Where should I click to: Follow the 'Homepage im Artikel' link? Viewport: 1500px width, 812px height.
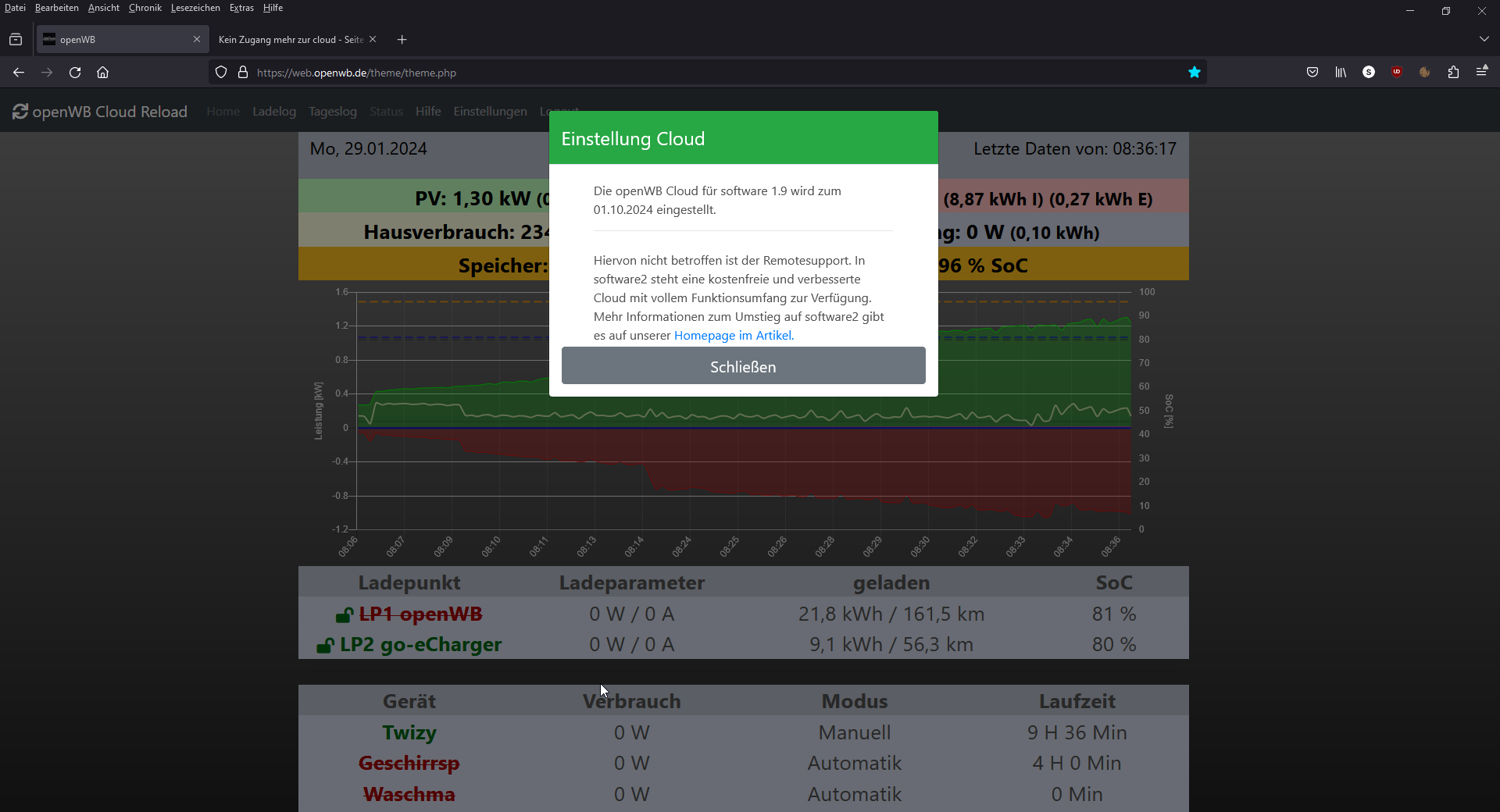click(733, 336)
